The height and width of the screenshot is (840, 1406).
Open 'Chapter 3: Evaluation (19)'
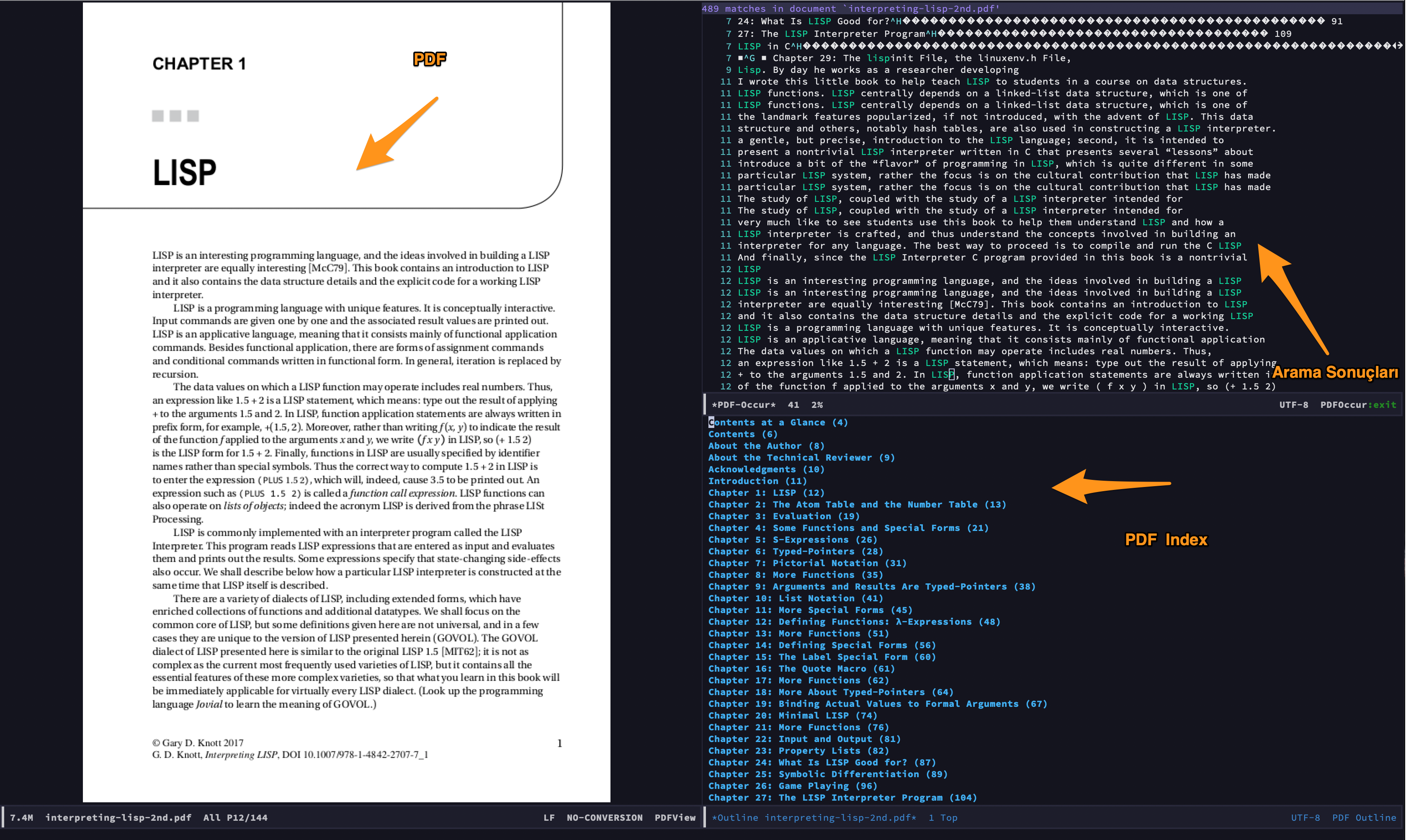coord(784,516)
